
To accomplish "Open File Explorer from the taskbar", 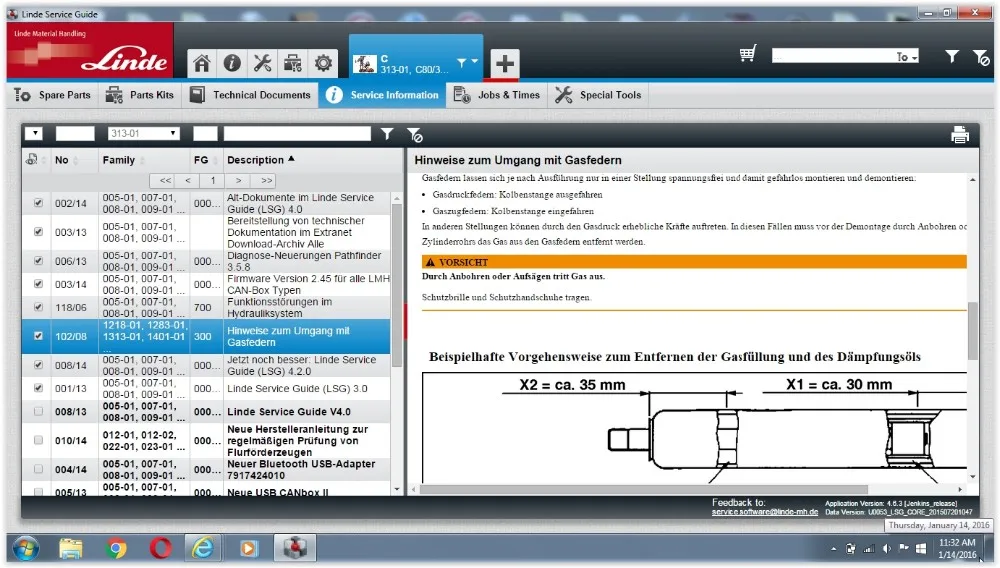I will pyautogui.click(x=71, y=548).
